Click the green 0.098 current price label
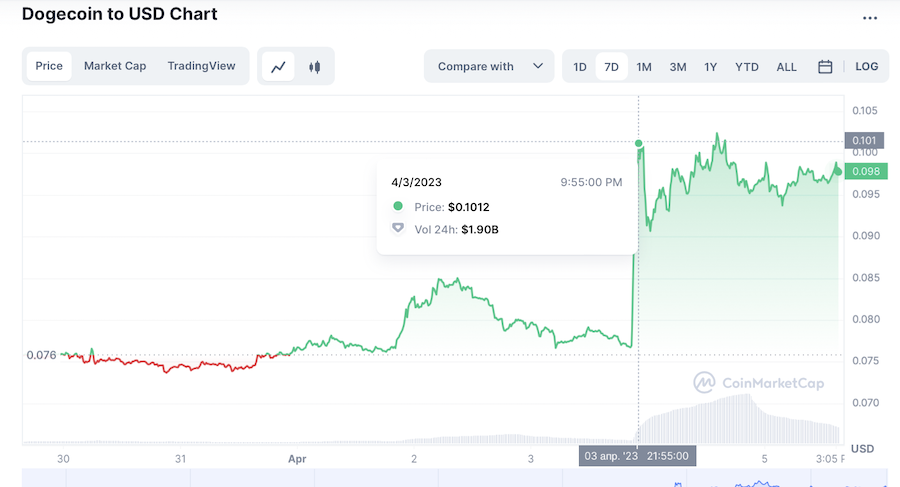Viewport: 900px width, 487px height. 866,171
